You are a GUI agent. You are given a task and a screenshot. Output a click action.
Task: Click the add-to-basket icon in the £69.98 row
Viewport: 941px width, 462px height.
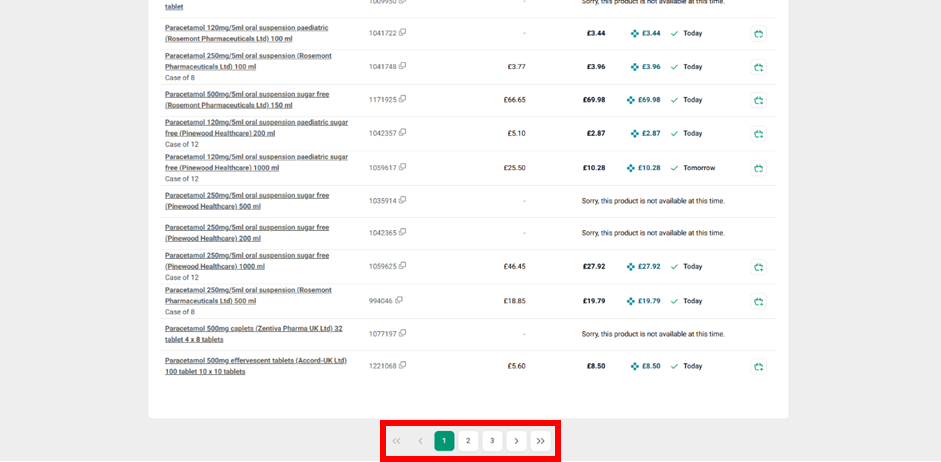(x=758, y=100)
